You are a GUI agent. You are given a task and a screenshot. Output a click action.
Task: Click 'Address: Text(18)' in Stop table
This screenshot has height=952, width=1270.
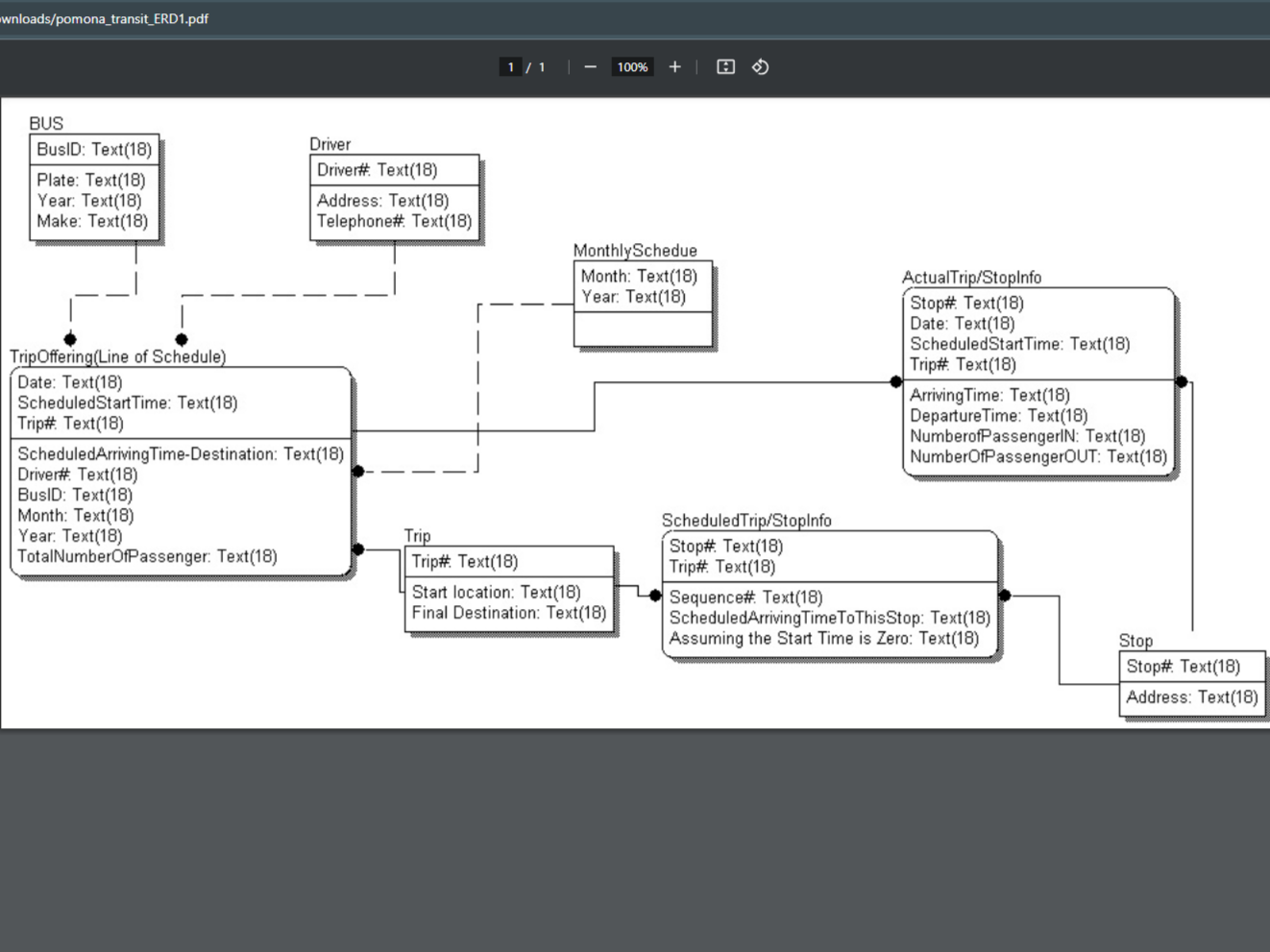(1191, 697)
